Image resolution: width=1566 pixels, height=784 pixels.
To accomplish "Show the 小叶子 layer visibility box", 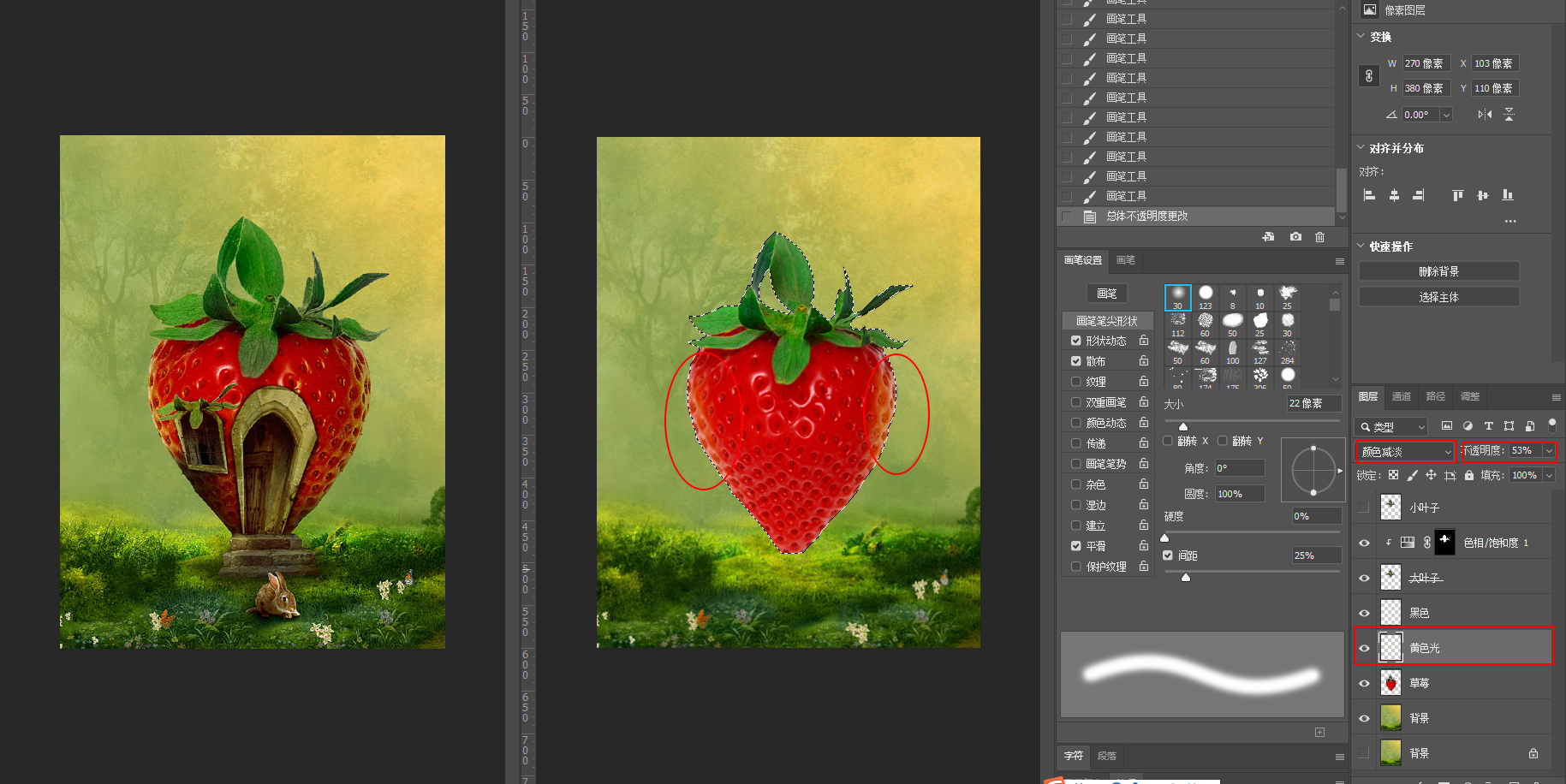I will 1364,508.
